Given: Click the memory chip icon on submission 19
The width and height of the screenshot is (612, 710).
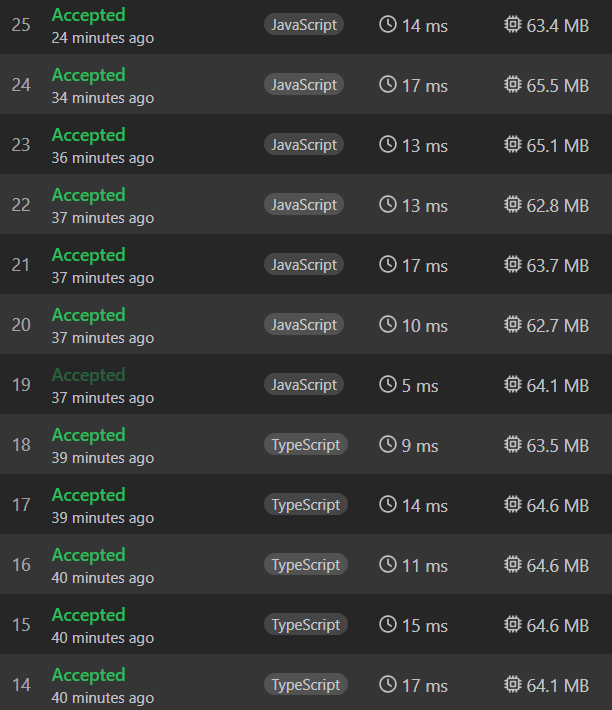Looking at the screenshot, I should point(513,384).
